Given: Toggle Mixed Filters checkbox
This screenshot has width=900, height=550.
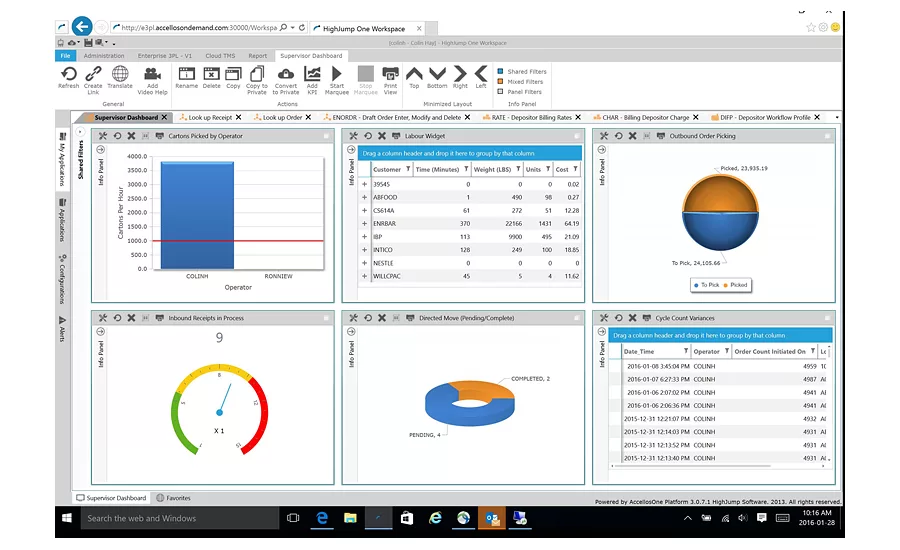Looking at the screenshot, I should [x=501, y=82].
